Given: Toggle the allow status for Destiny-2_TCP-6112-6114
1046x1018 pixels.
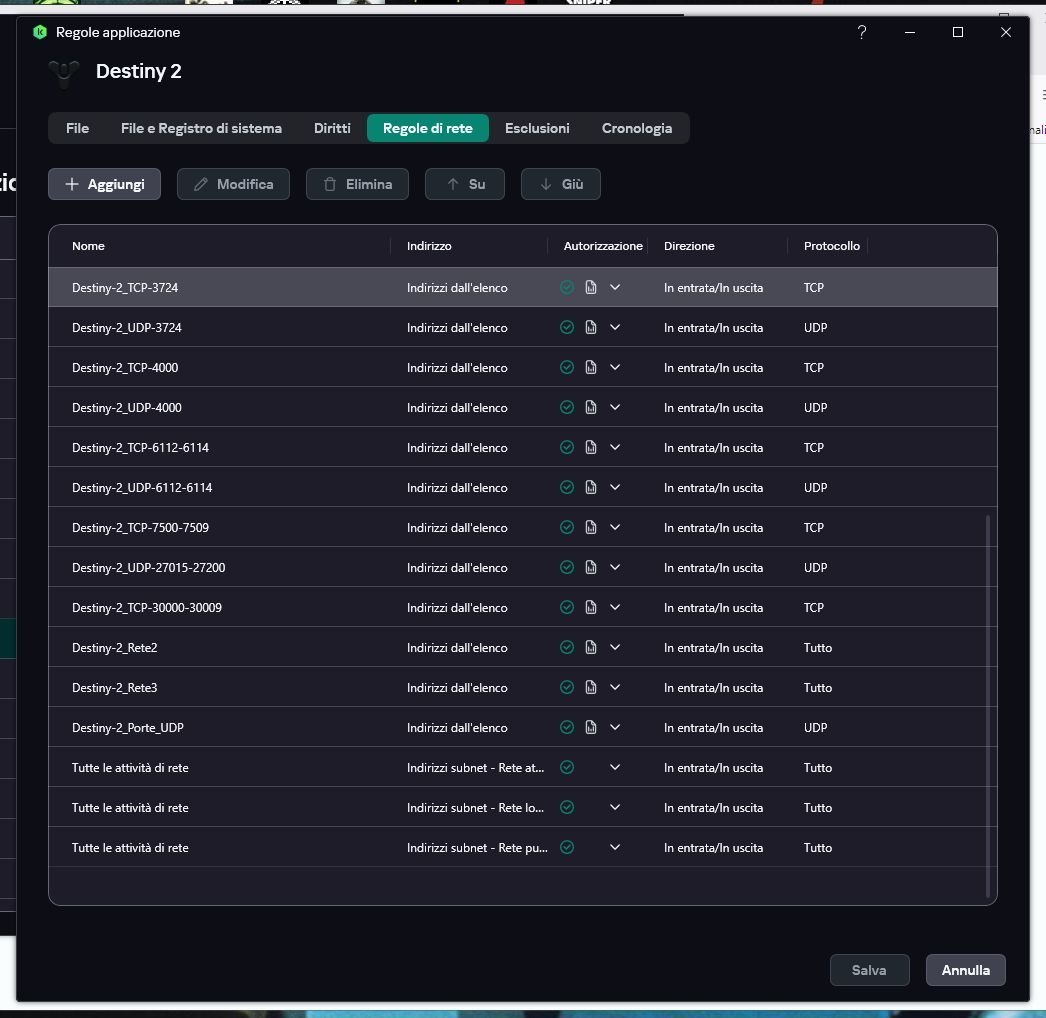Looking at the screenshot, I should coord(567,447).
